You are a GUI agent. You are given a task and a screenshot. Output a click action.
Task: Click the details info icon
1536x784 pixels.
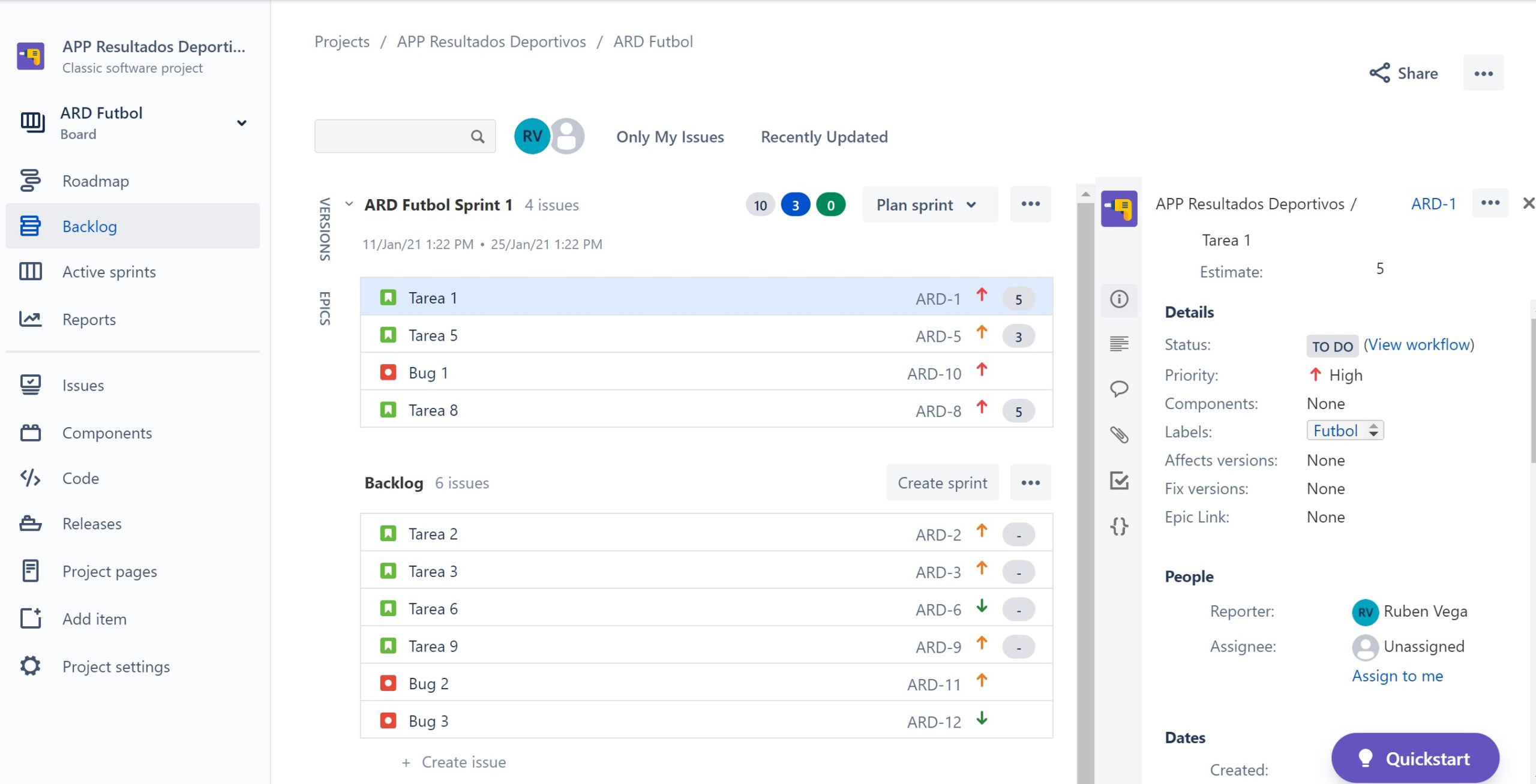(x=1119, y=299)
